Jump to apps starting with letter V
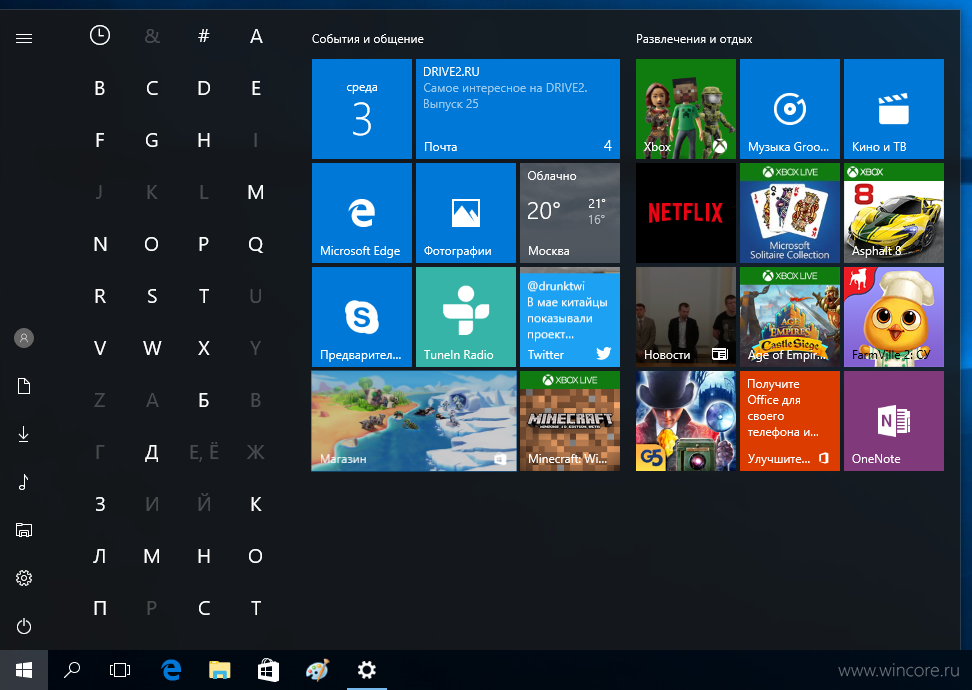The height and width of the screenshot is (690, 972). point(100,348)
